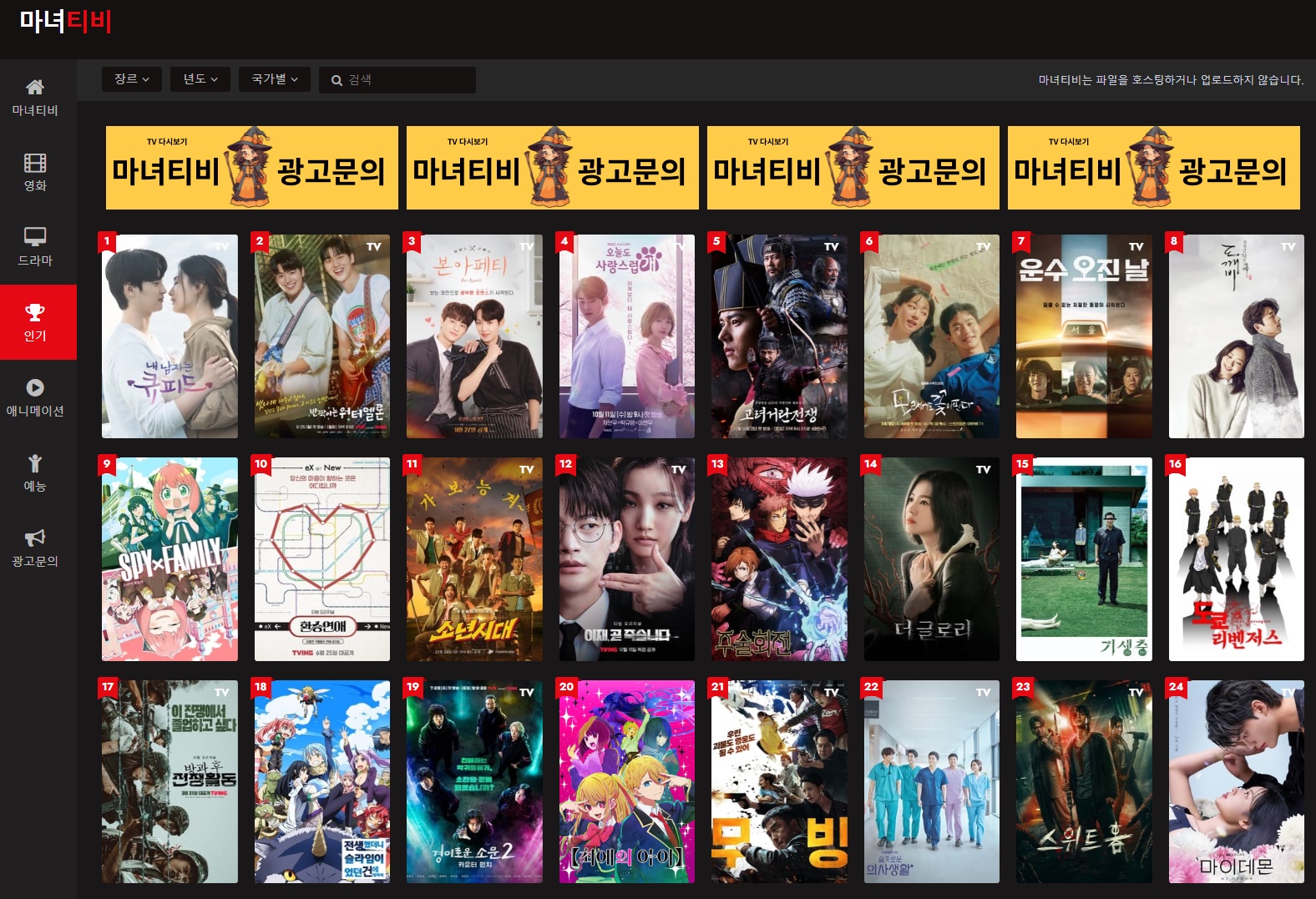
Task: Open the film strip 영화 icon
Action: (35, 162)
